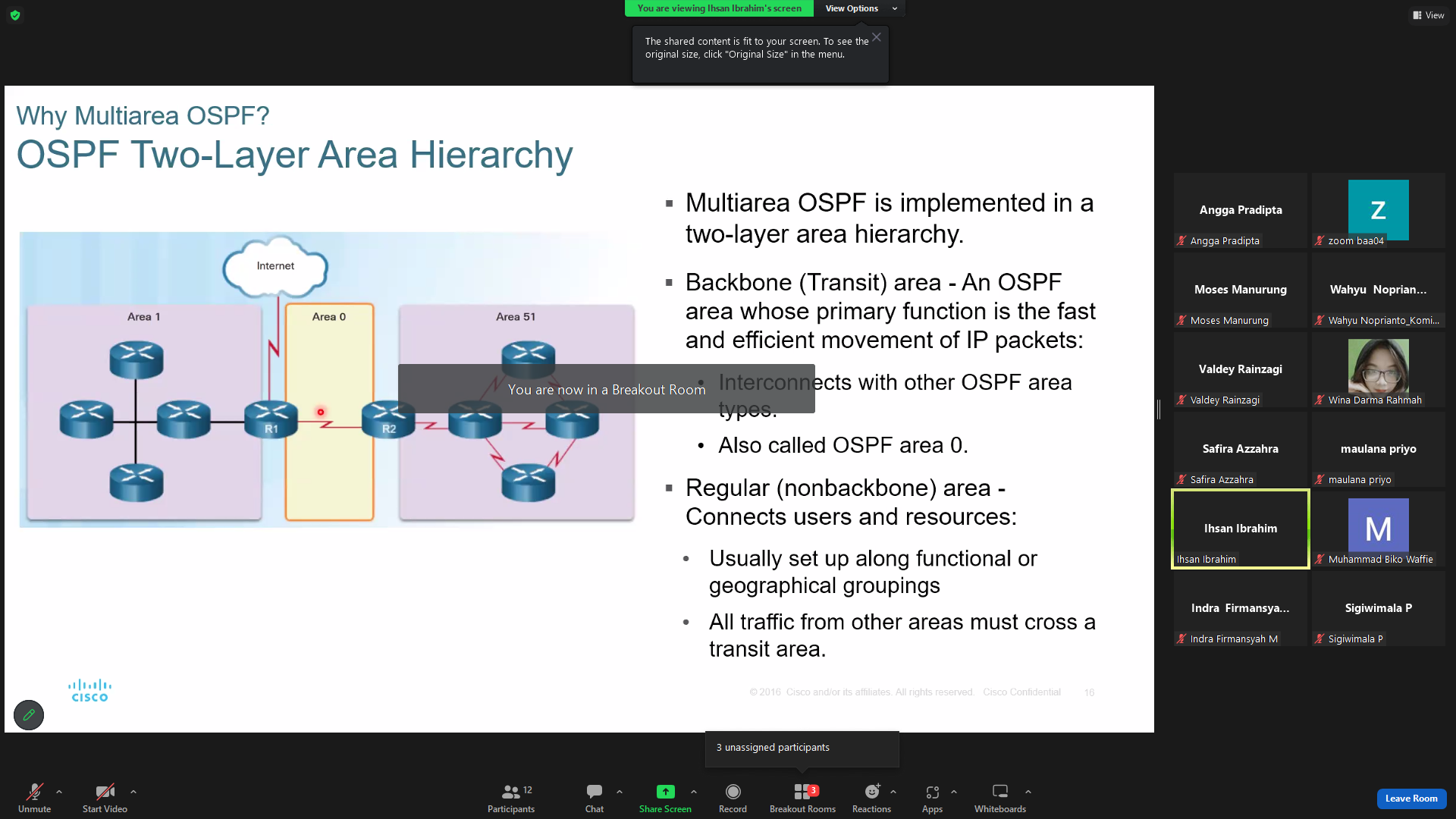Open the Participants panel

[511, 798]
